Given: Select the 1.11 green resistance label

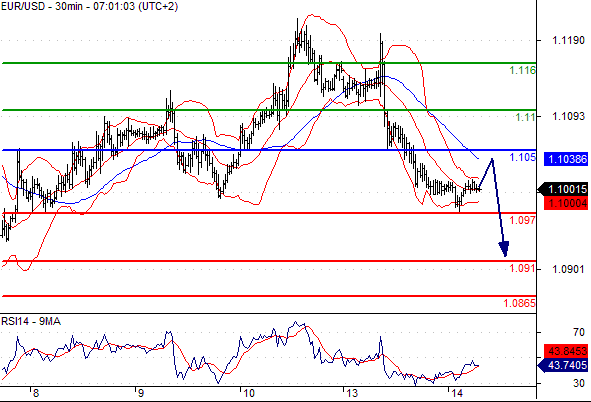Looking at the screenshot, I should [525, 117].
